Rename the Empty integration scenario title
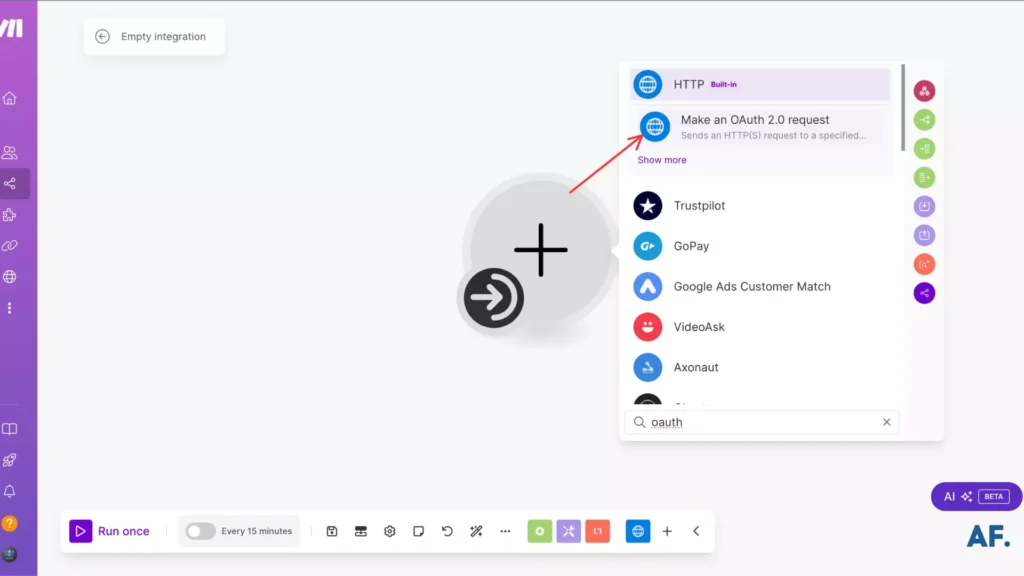Screen dimensions: 1024x576 pos(163,37)
